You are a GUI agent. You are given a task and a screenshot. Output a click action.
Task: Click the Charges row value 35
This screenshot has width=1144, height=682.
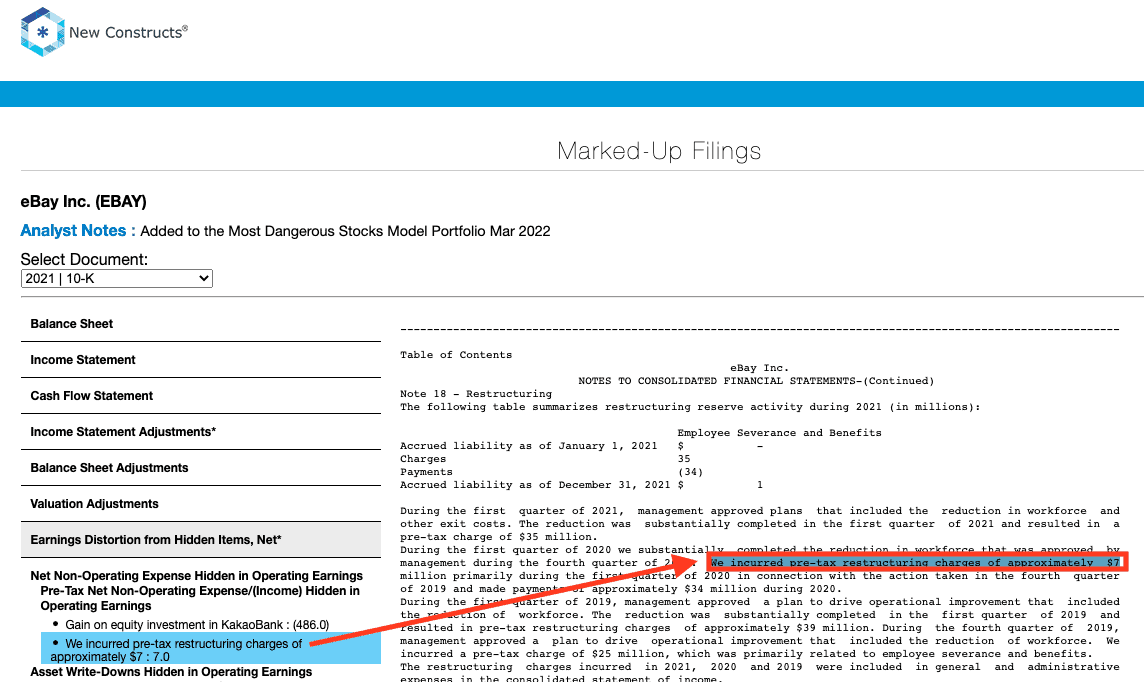(684, 459)
